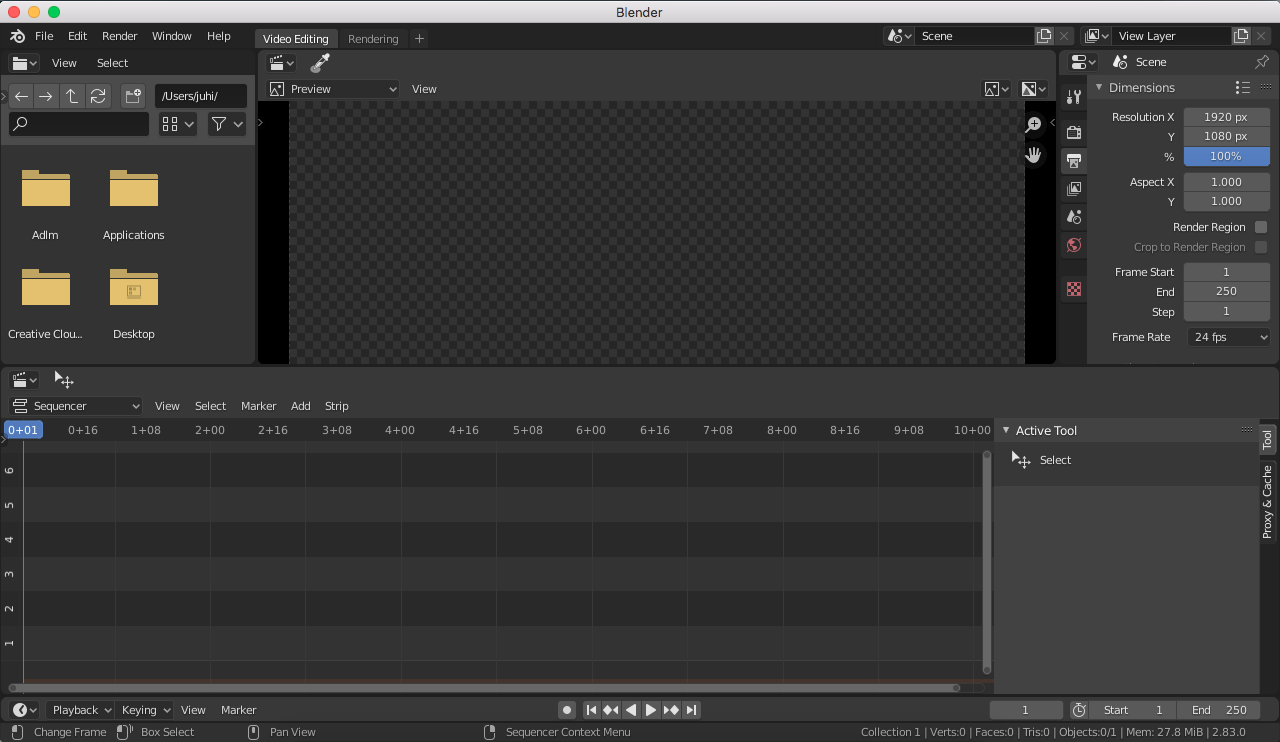Open the Frame Rate dropdown
1280x742 pixels.
(x=1228, y=337)
